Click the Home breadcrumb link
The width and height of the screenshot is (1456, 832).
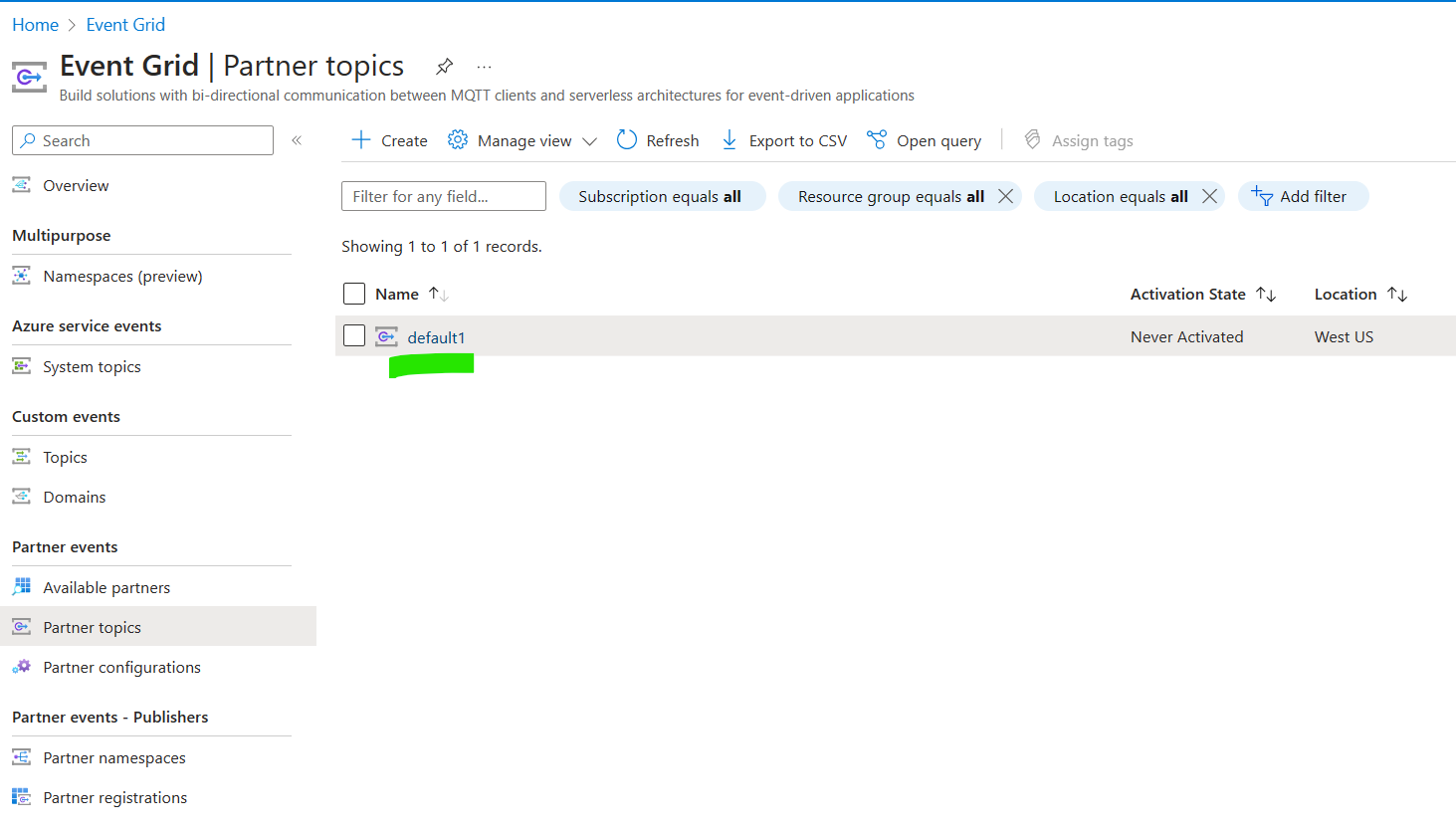click(35, 25)
